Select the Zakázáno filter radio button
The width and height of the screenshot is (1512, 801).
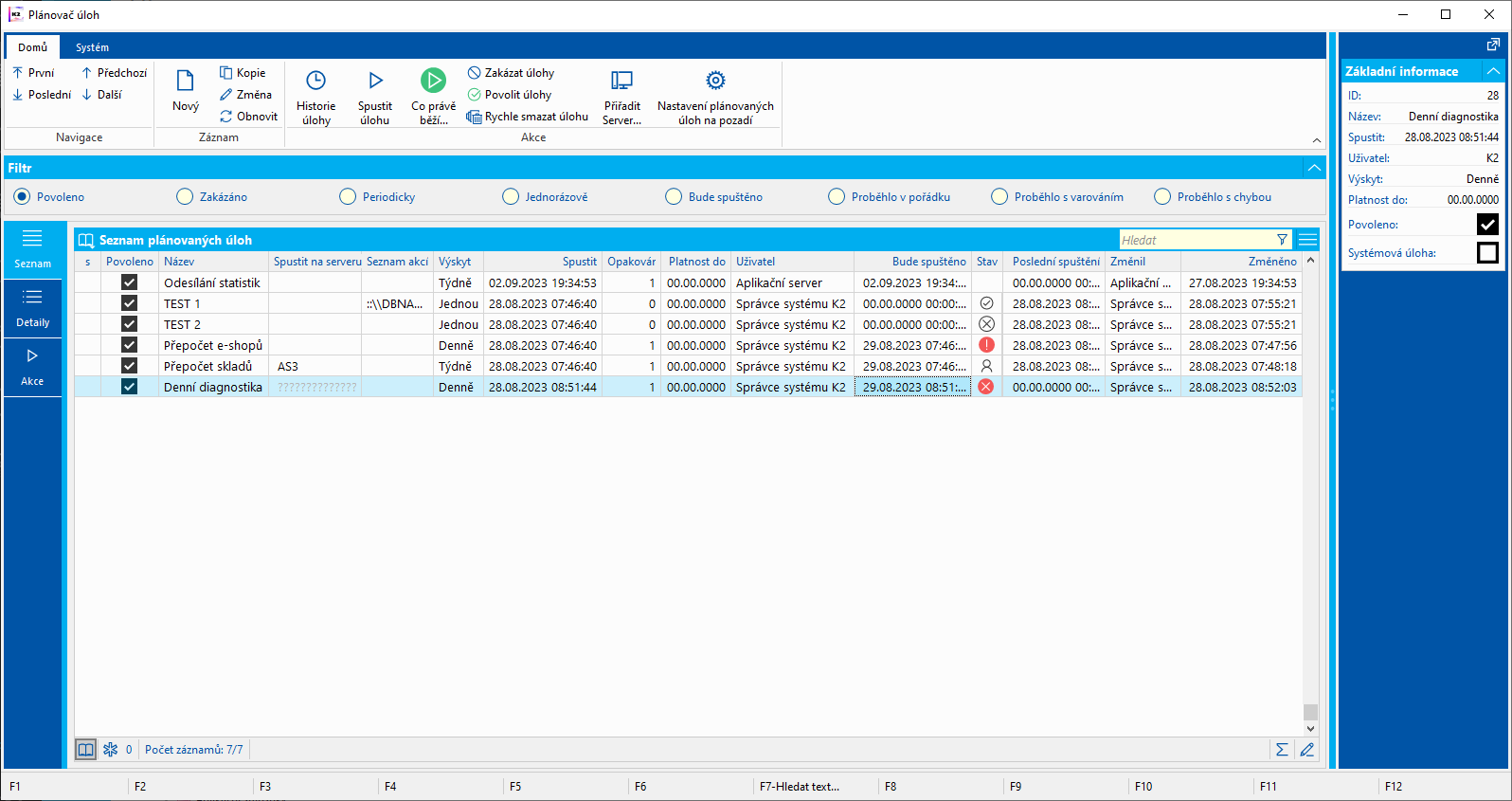(x=185, y=197)
